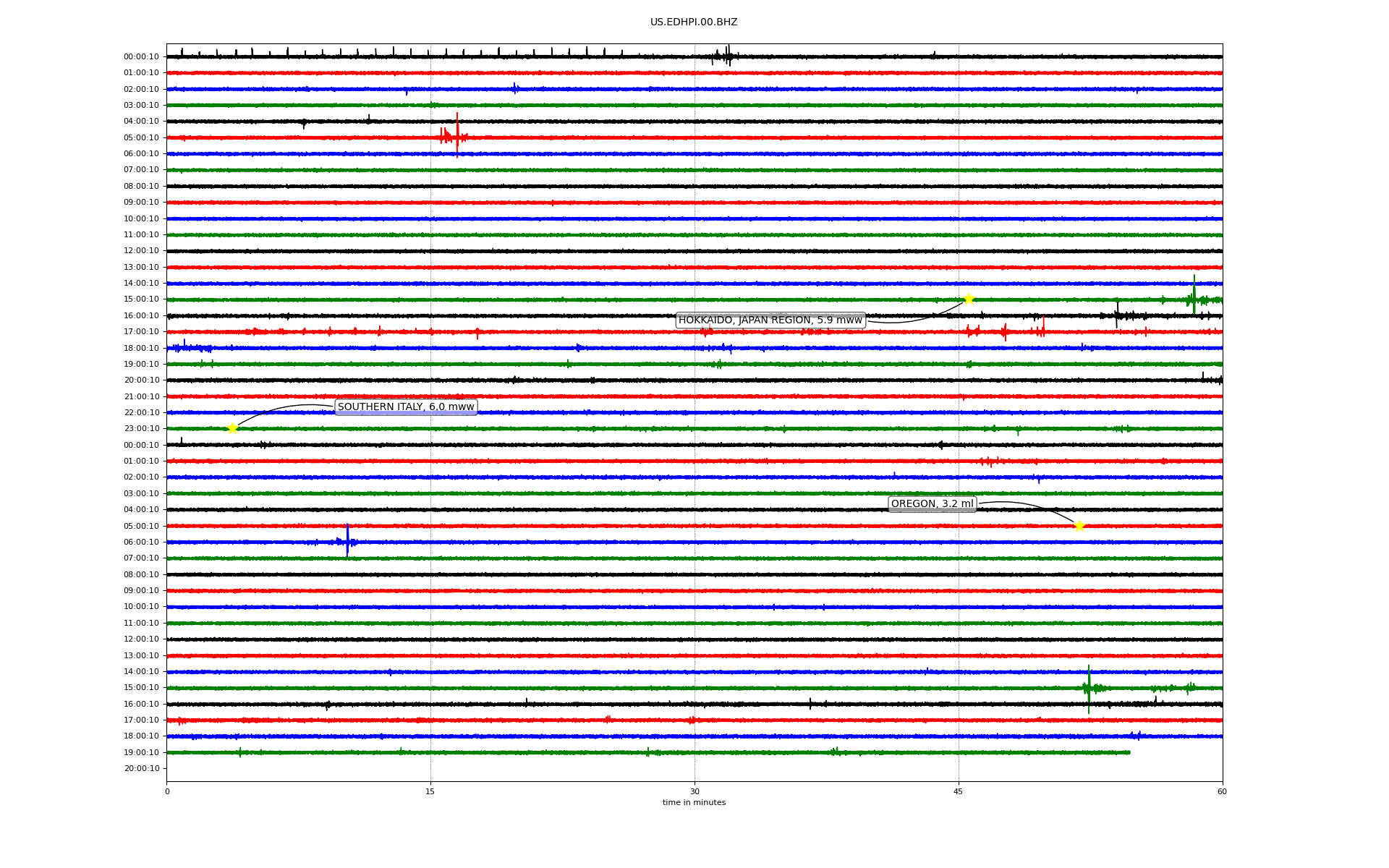Click the Southern Italy yellow star marker
The width and height of the screenshot is (1389, 868).
point(232,428)
